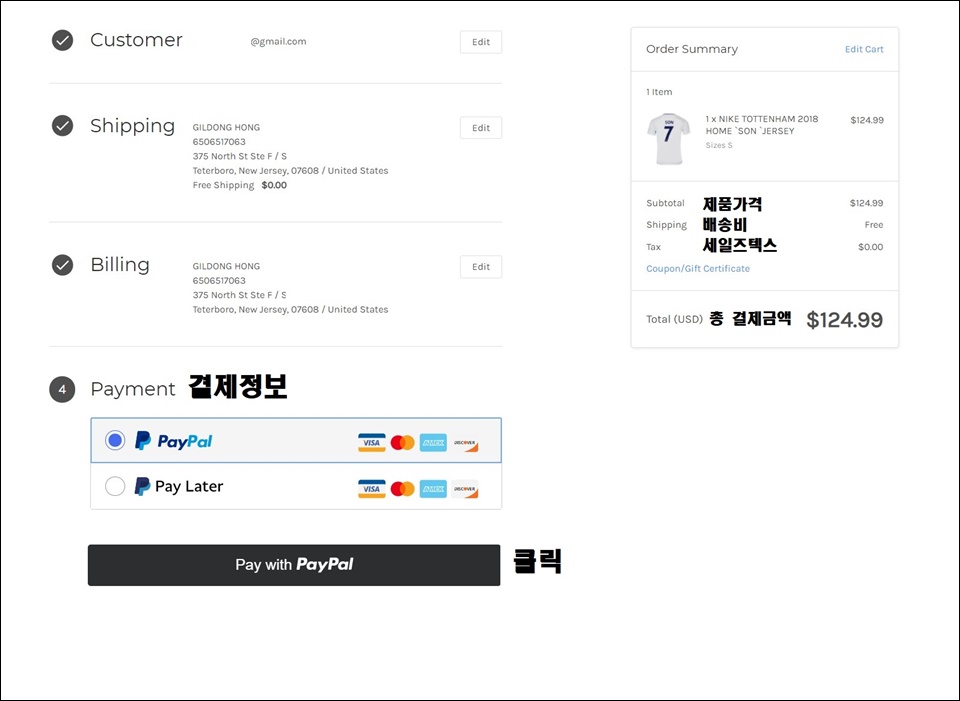Select the Pay Later radio button
The width and height of the screenshot is (960, 701).
coord(114,486)
